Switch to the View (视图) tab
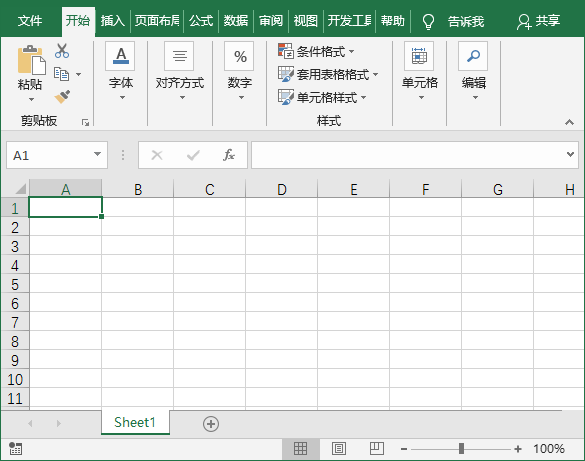The image size is (585, 461). pos(306,21)
